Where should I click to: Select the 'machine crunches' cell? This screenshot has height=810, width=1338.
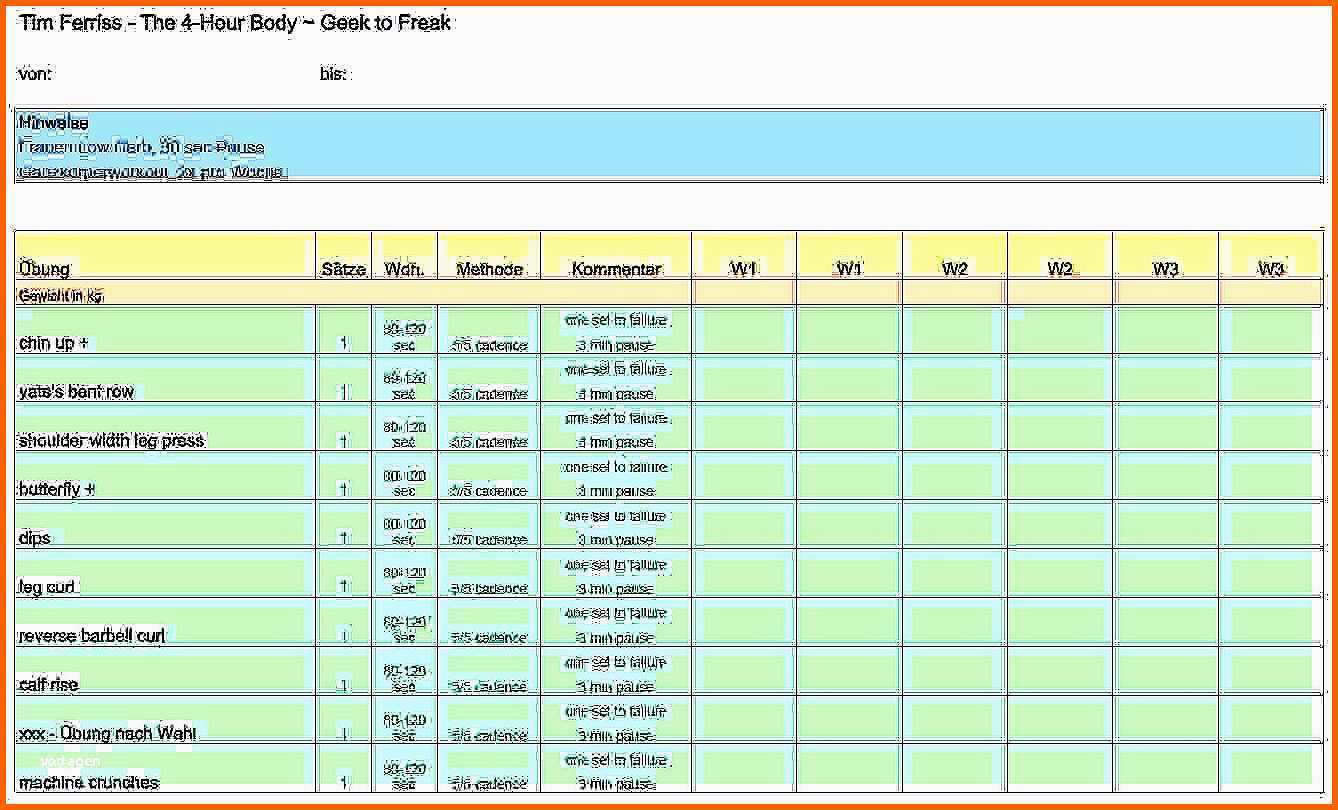(165, 769)
